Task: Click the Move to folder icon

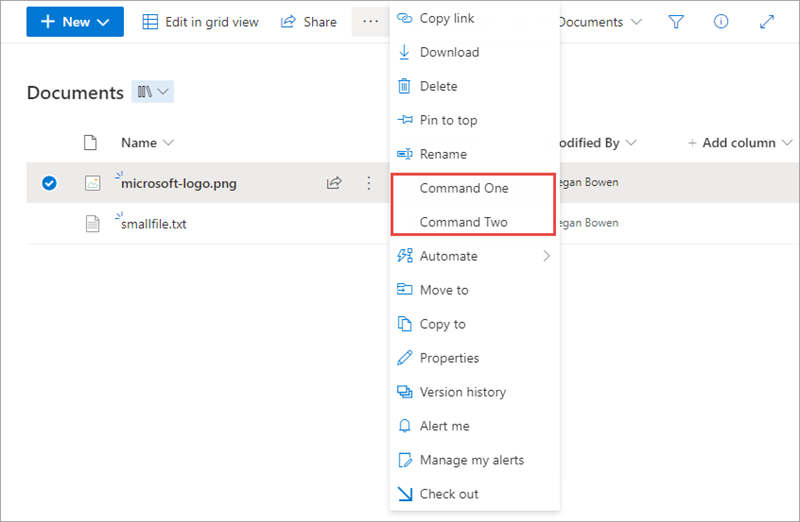Action: [405, 290]
